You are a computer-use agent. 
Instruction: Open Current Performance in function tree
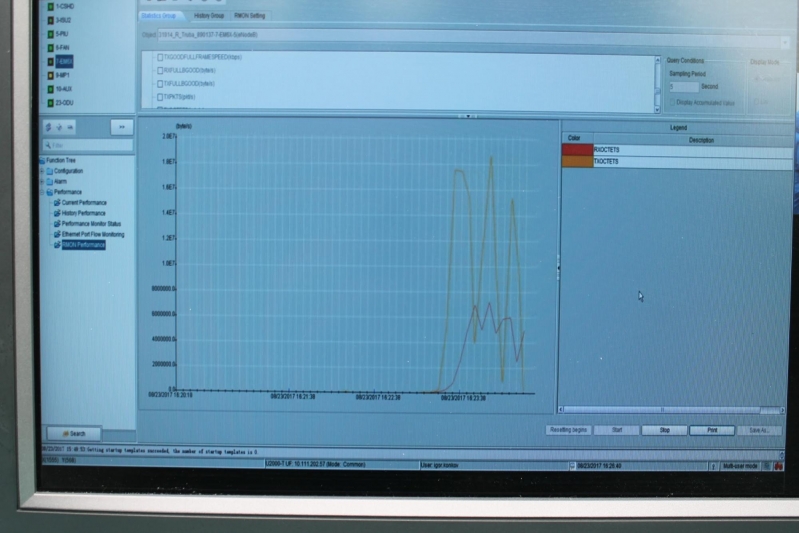84,203
